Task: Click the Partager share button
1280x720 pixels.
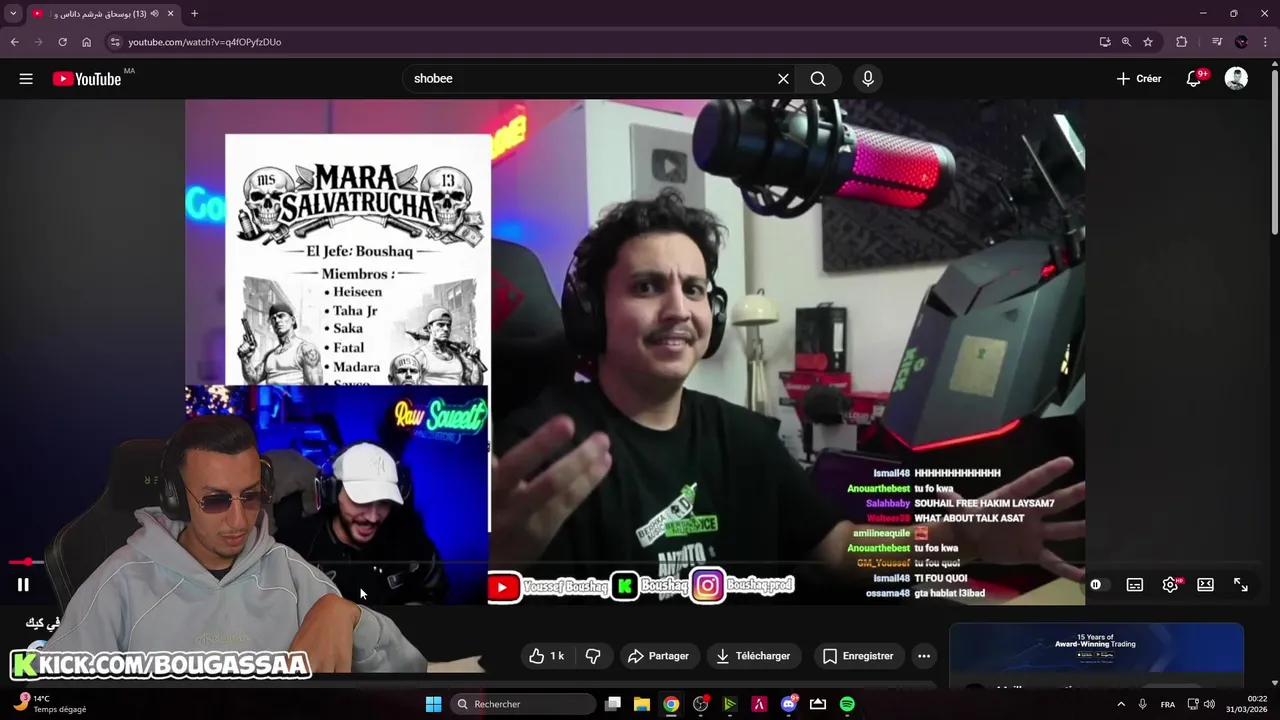Action: point(658,656)
